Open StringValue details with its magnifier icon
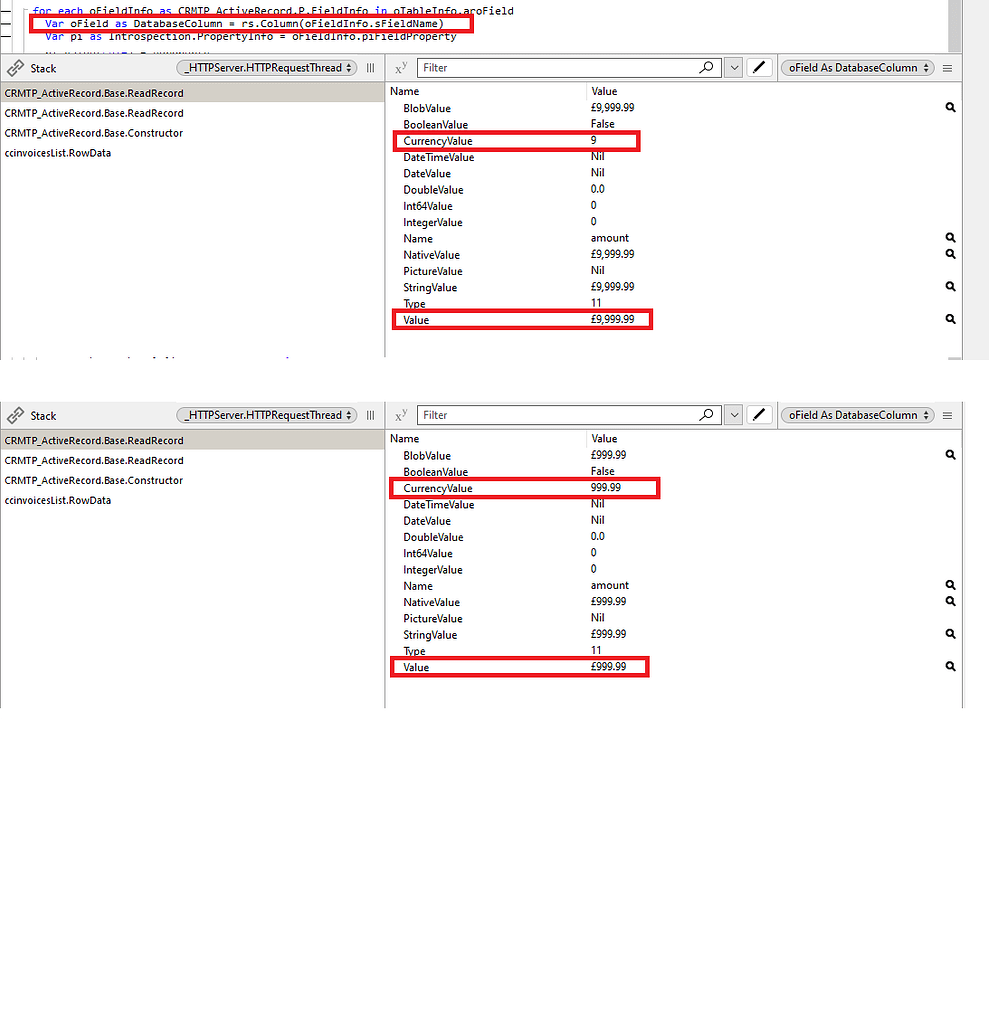The image size is (989, 1024). pos(949,287)
